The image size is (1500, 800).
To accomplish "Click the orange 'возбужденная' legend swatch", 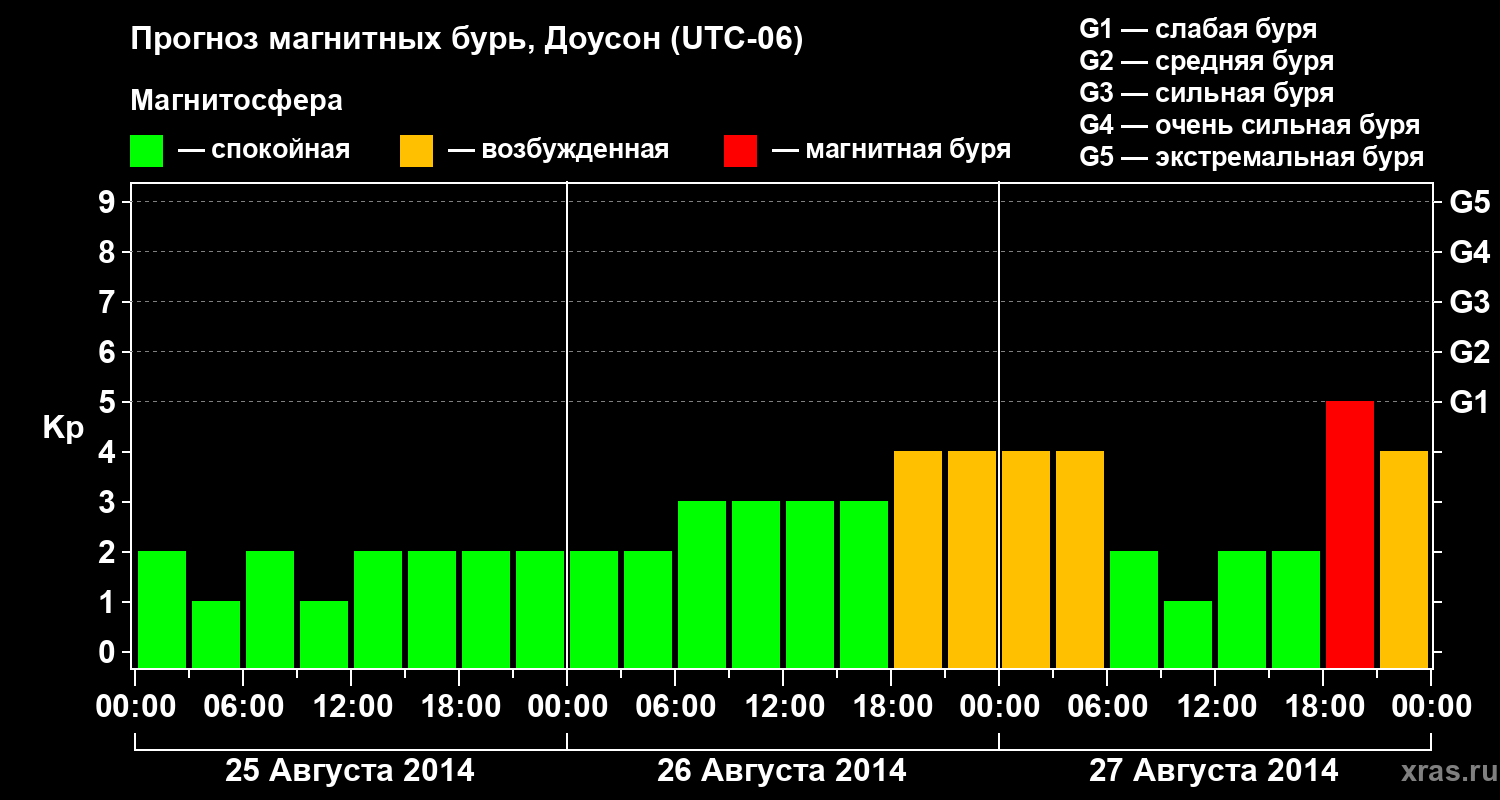I will 416,151.
